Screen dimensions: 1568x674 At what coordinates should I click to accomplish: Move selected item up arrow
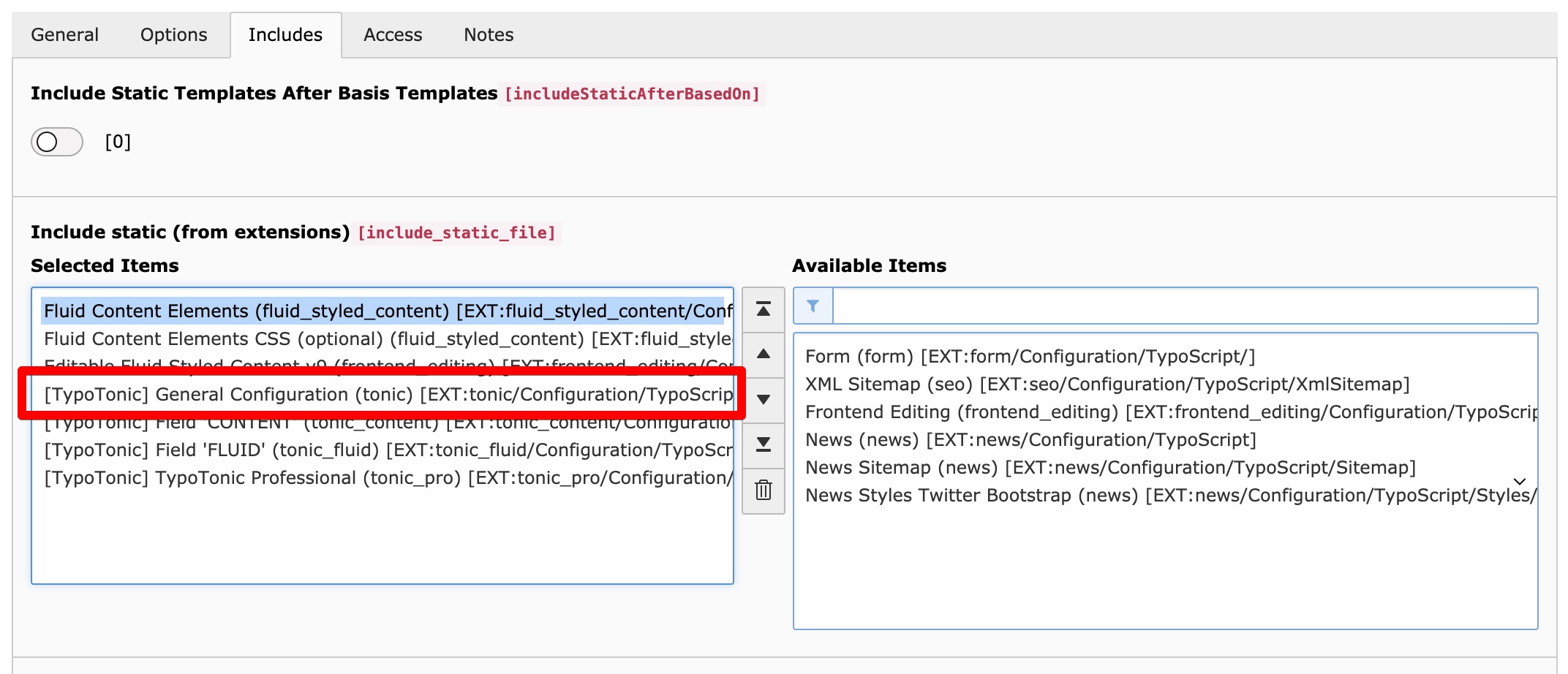click(763, 355)
